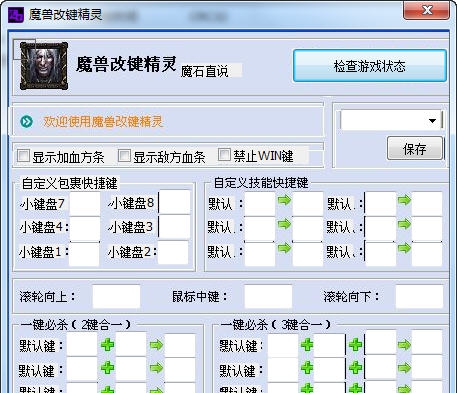Click green arrow in bottom row of left skill column
457x393 pixels.
coord(284,248)
